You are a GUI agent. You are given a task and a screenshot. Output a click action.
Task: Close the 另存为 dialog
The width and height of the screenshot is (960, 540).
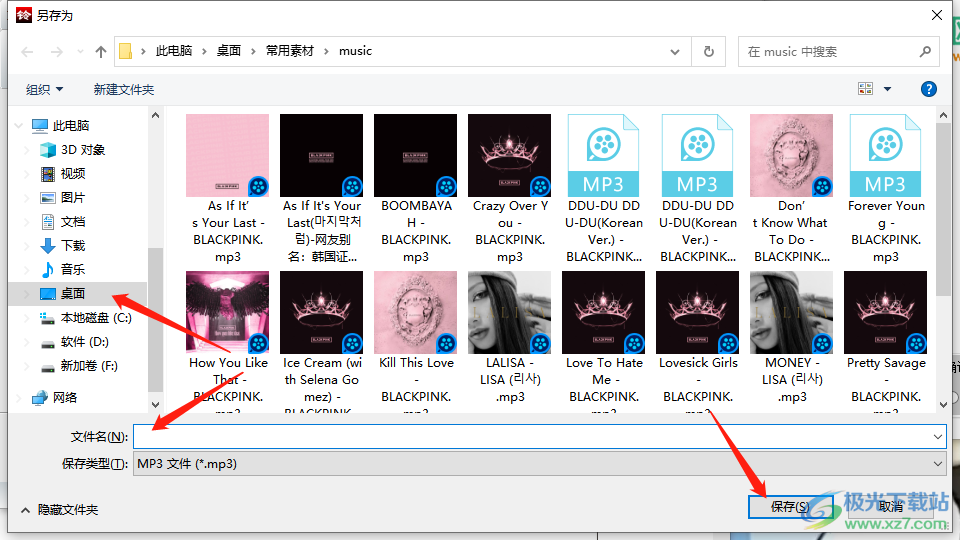937,15
